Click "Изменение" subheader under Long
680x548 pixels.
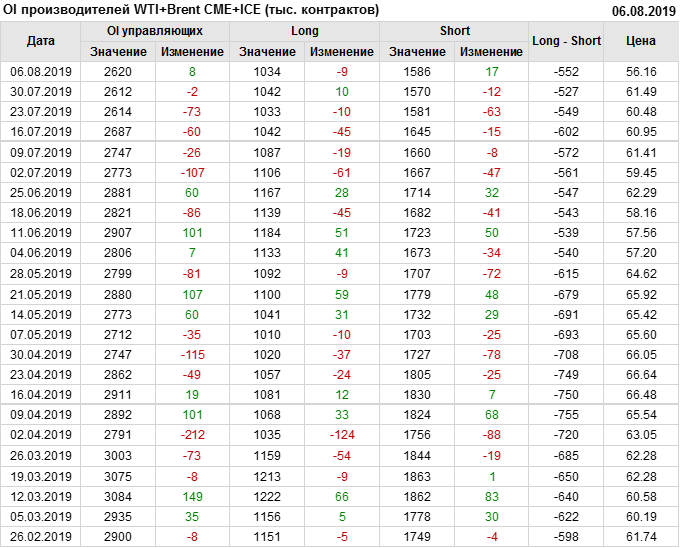[341, 51]
